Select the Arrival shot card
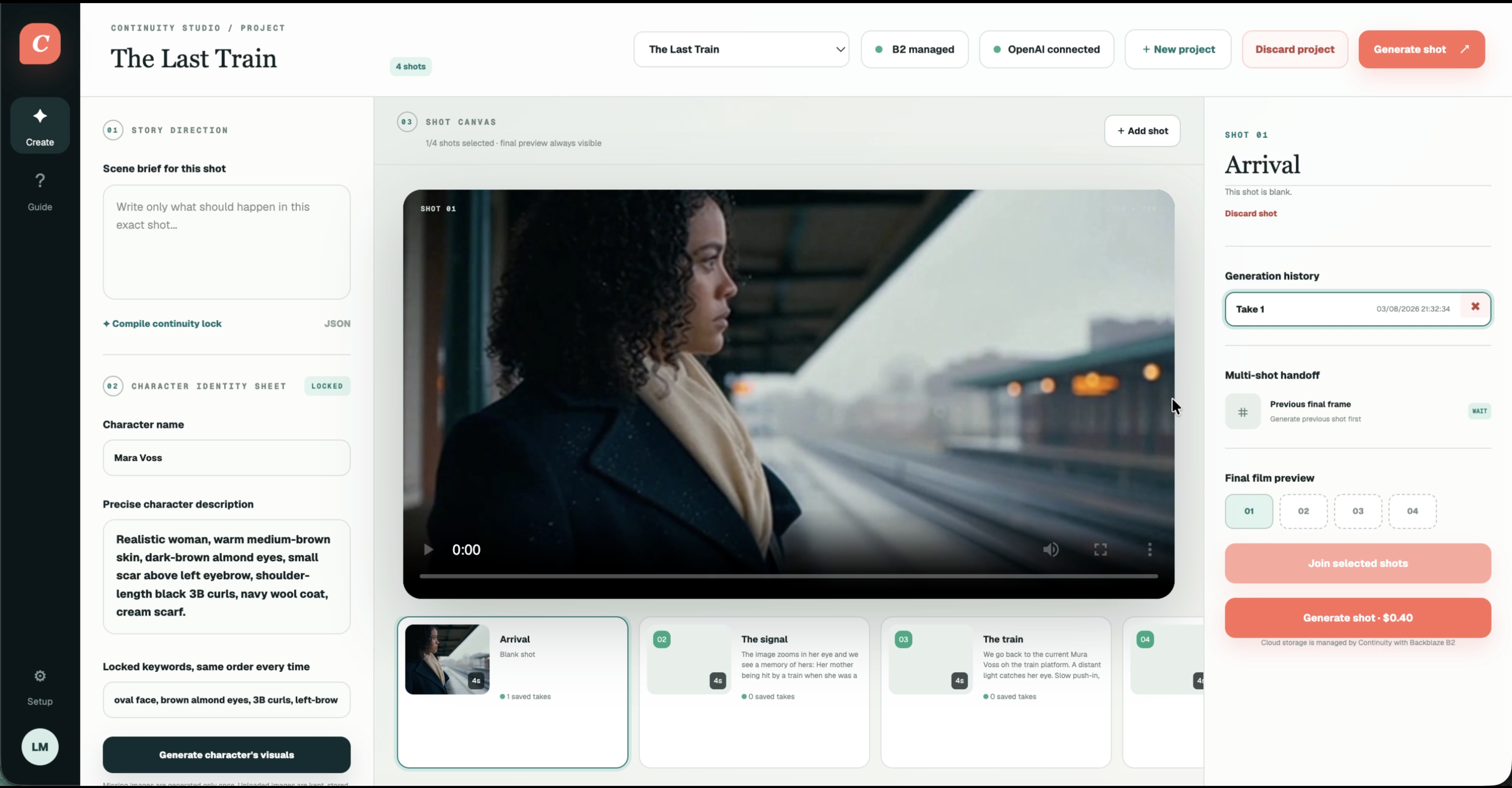 click(x=512, y=692)
